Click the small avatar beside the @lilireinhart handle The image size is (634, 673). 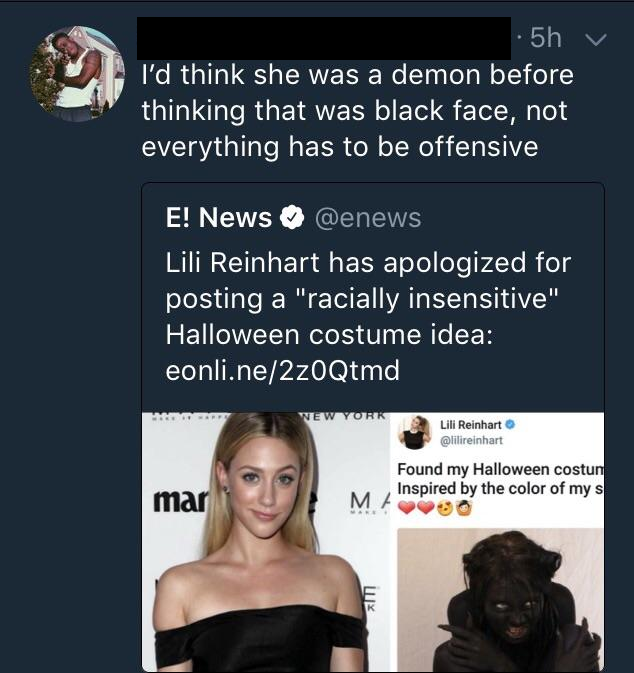(414, 431)
